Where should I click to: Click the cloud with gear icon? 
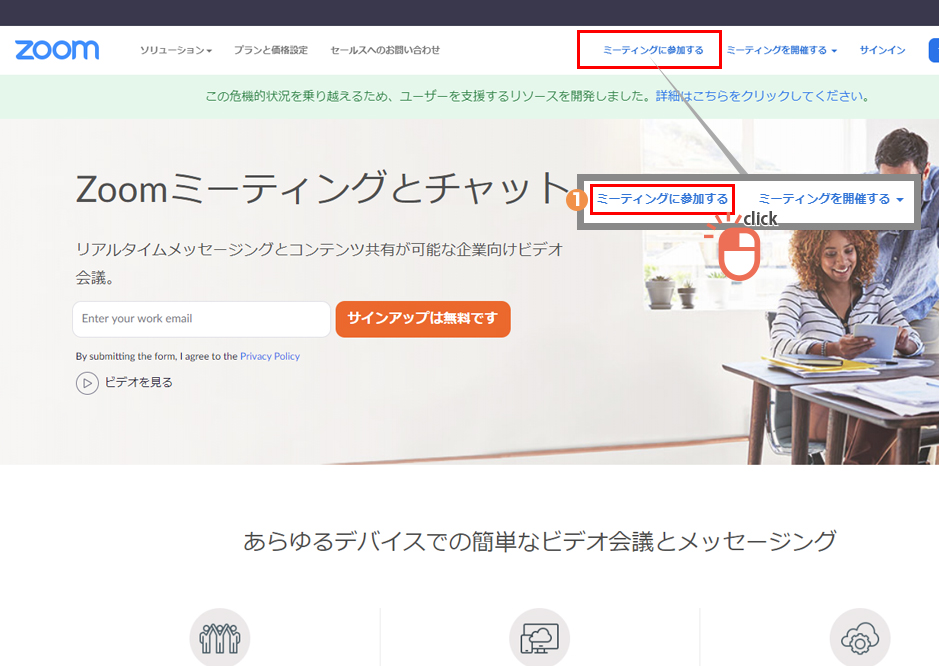(860, 638)
